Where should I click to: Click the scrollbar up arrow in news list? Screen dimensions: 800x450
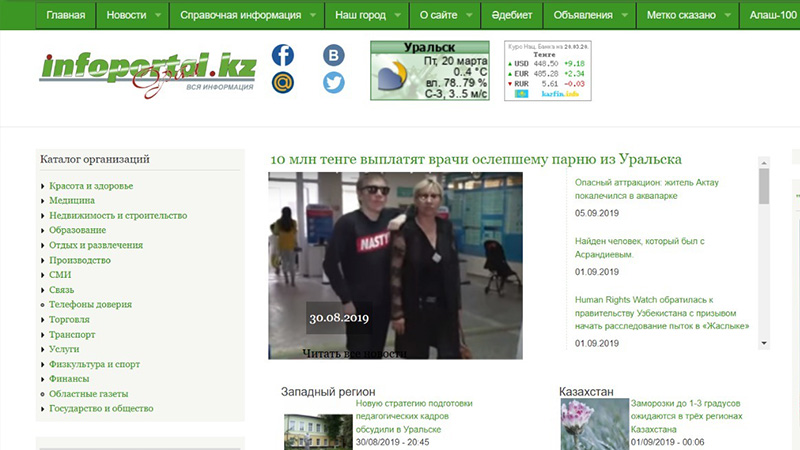tap(764, 163)
